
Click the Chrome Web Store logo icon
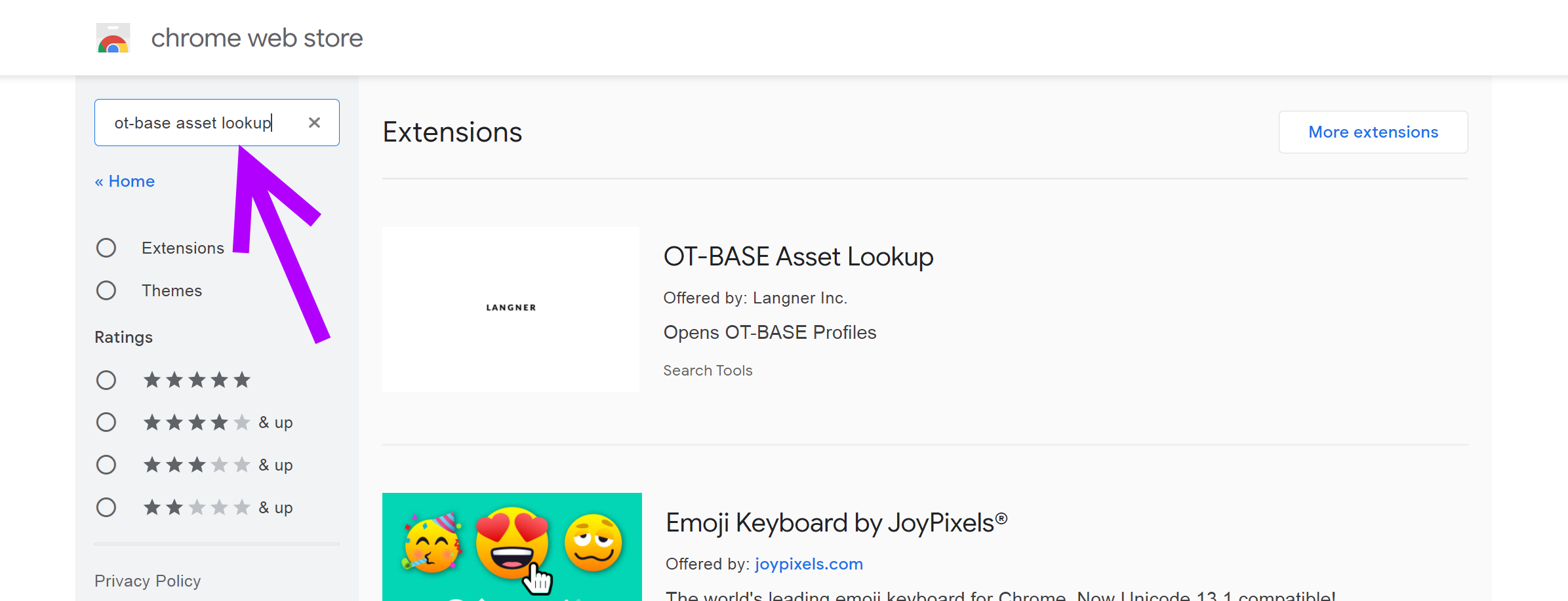pos(113,38)
